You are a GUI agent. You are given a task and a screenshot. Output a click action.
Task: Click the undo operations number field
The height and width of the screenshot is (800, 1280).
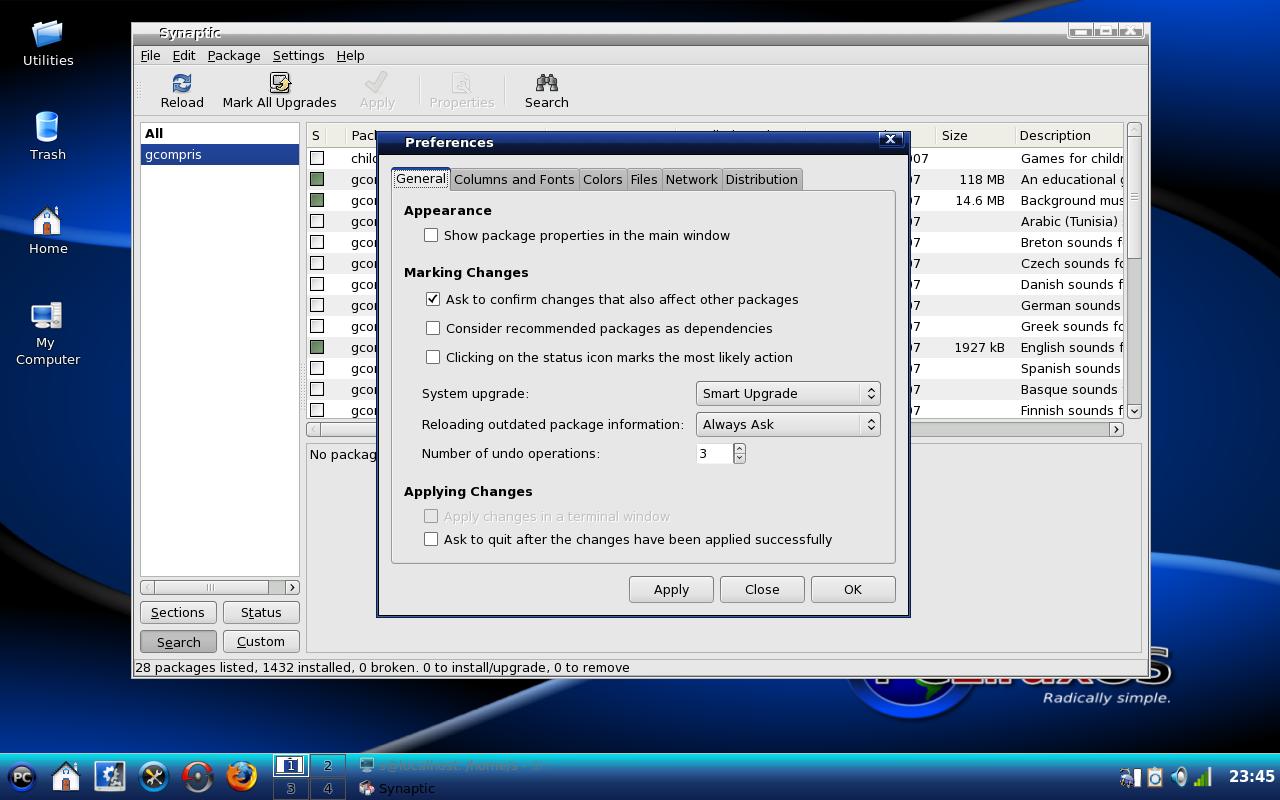tap(715, 453)
